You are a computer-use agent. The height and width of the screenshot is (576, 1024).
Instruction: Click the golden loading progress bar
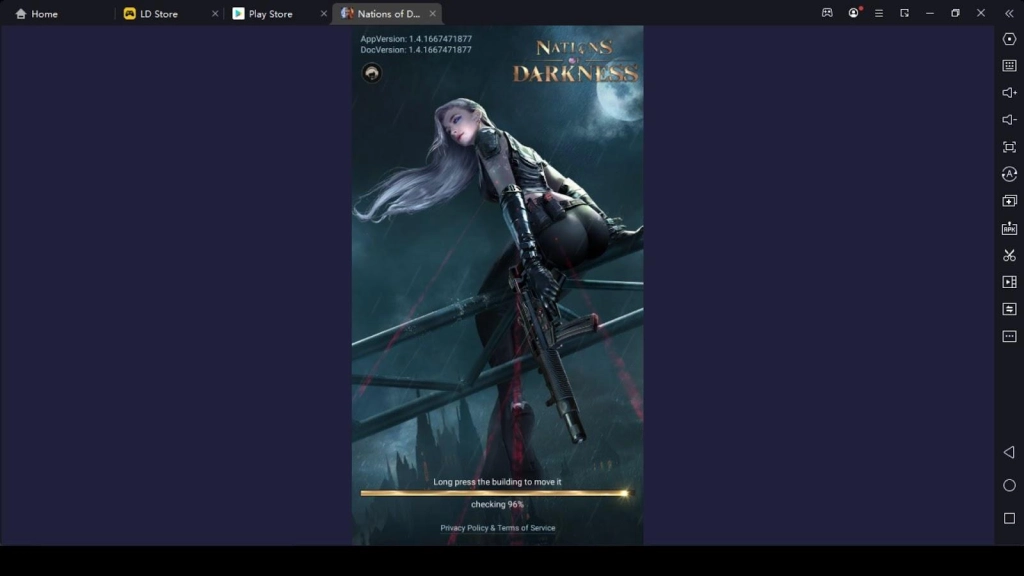click(x=495, y=493)
